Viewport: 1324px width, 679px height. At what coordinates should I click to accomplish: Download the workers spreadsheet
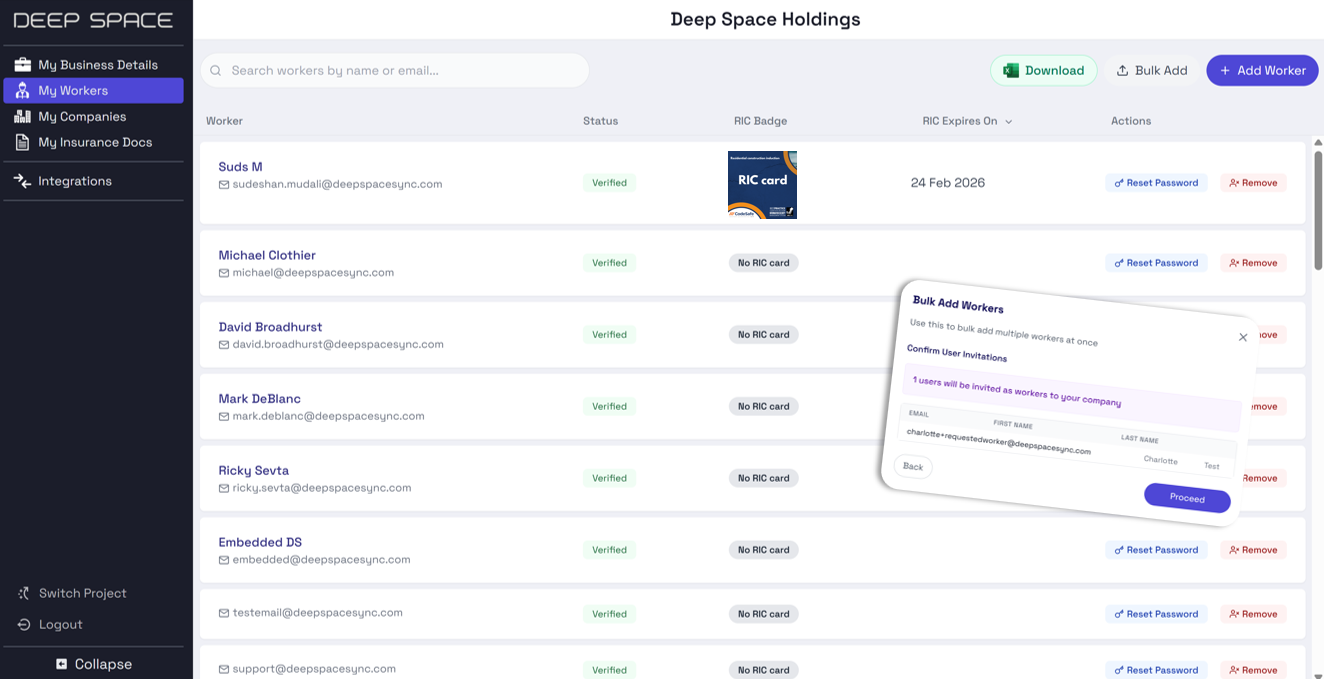(1044, 71)
